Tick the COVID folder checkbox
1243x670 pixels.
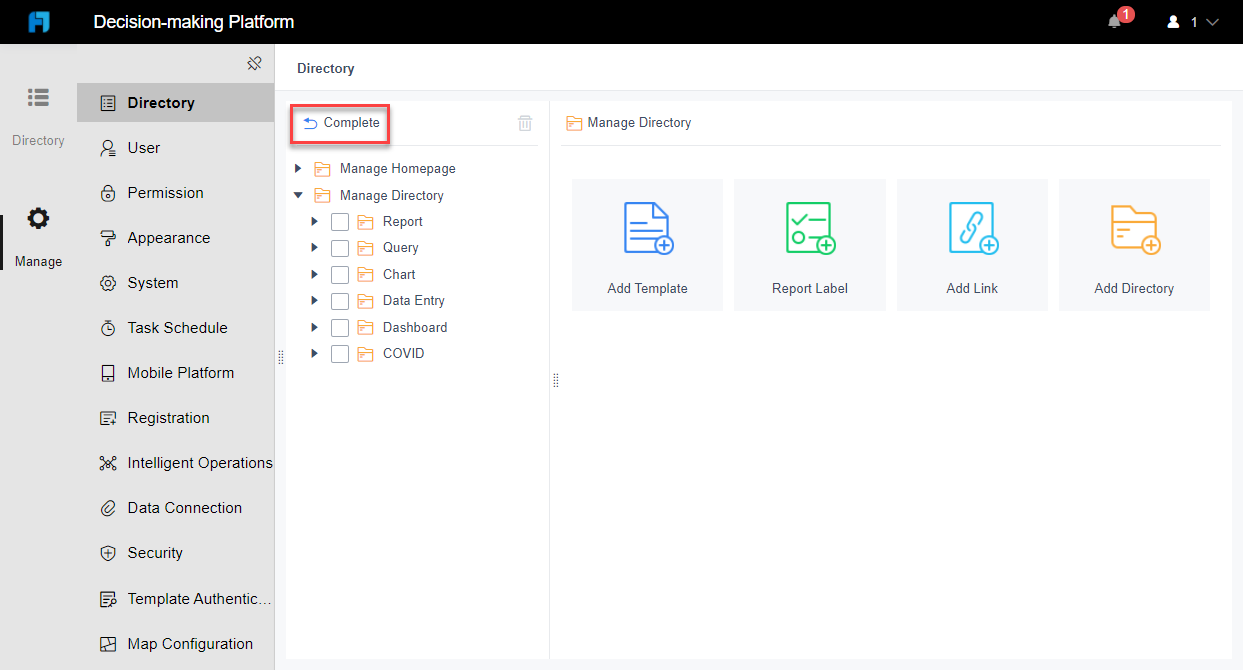pos(340,354)
